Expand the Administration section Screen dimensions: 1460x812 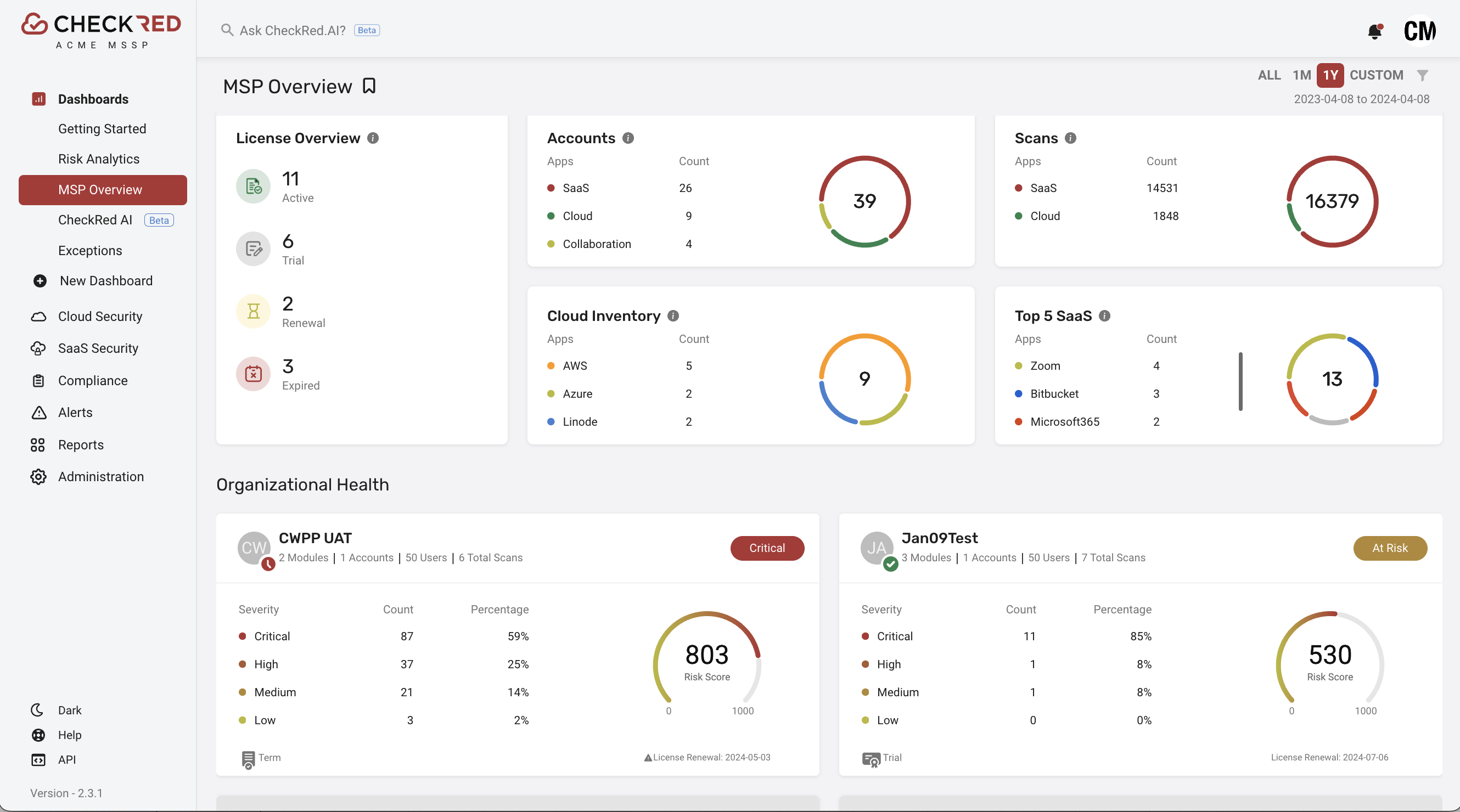coord(101,477)
